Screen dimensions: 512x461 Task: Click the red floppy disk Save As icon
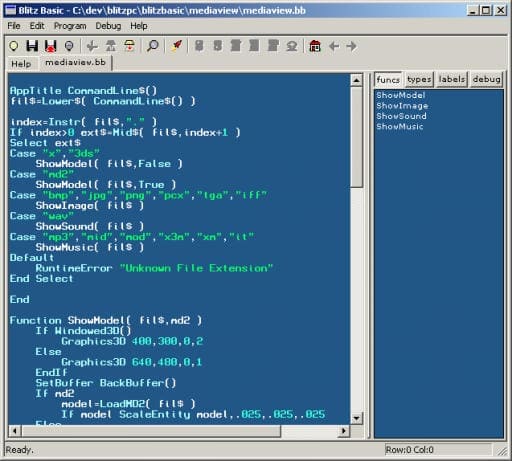[51, 46]
